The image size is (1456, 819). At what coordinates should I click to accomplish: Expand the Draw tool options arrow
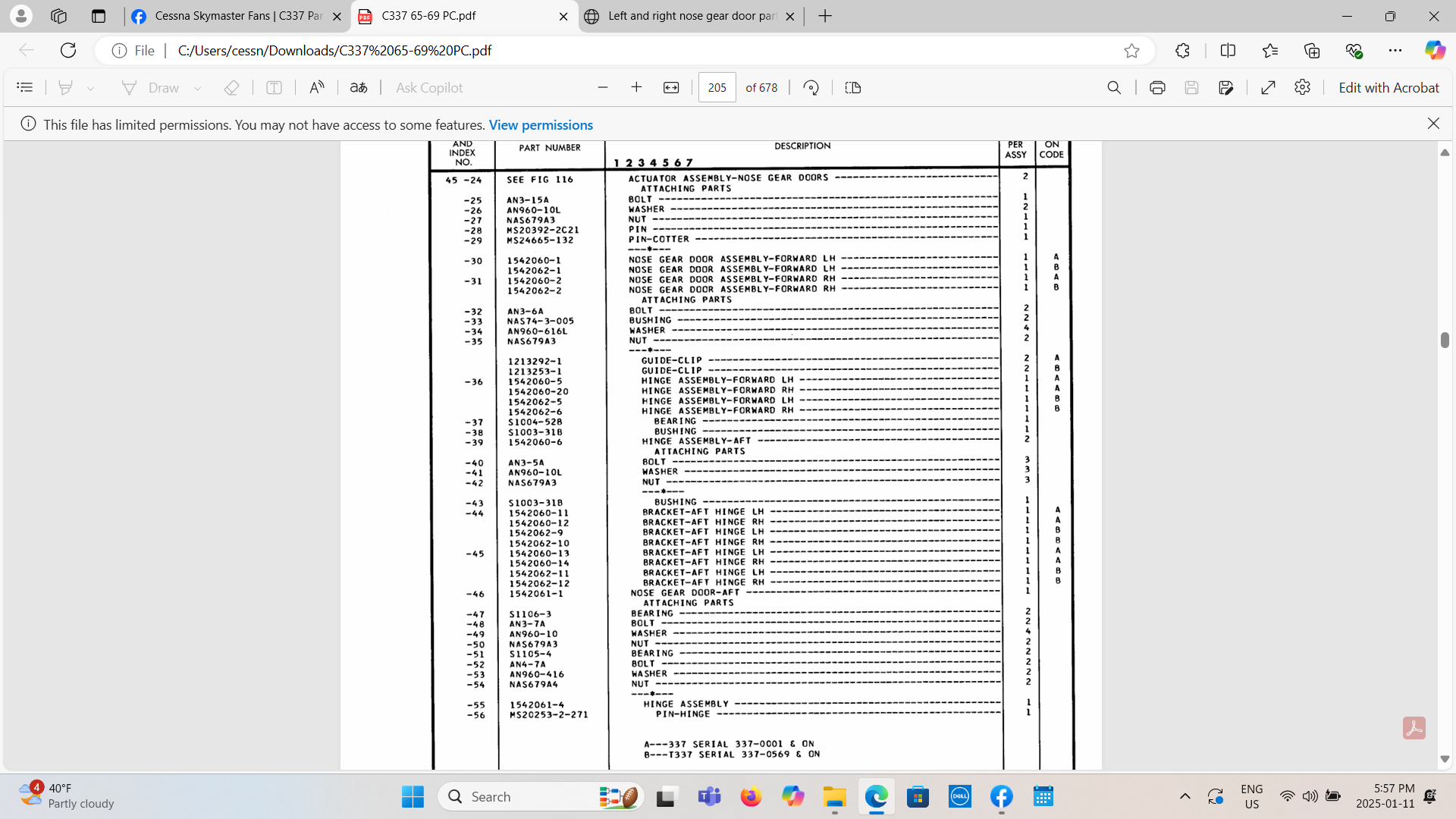pos(198,89)
